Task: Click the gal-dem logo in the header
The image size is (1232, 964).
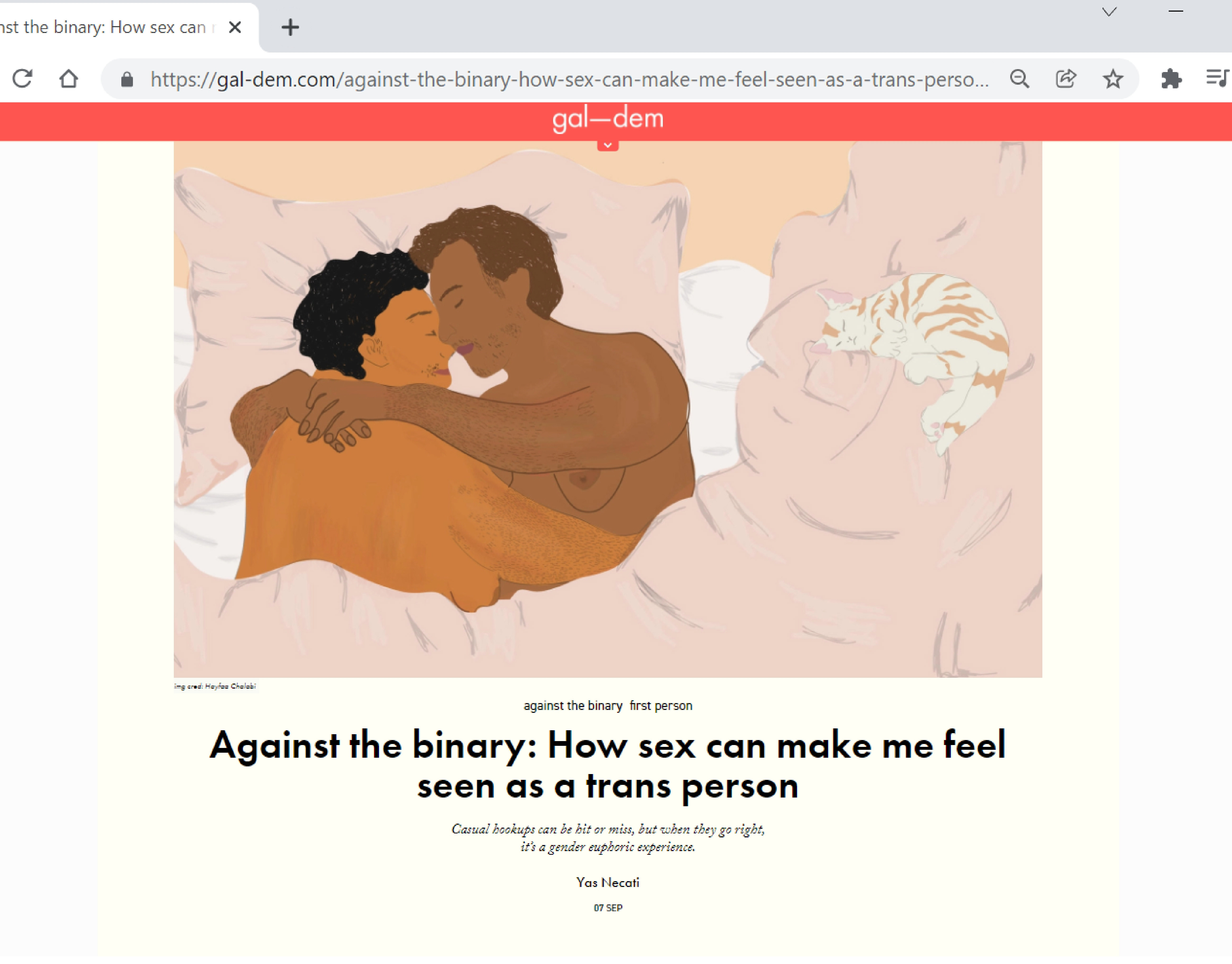Action: tap(607, 119)
